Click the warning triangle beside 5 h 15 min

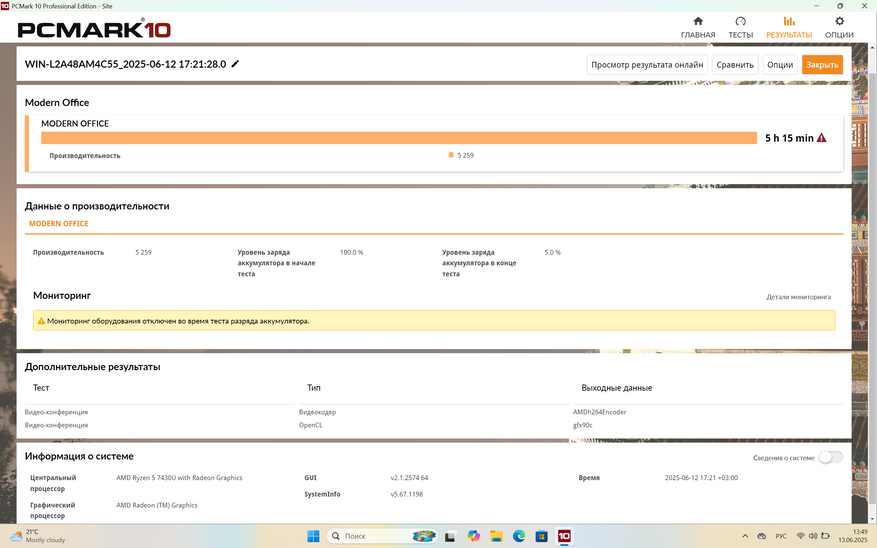[x=822, y=138]
